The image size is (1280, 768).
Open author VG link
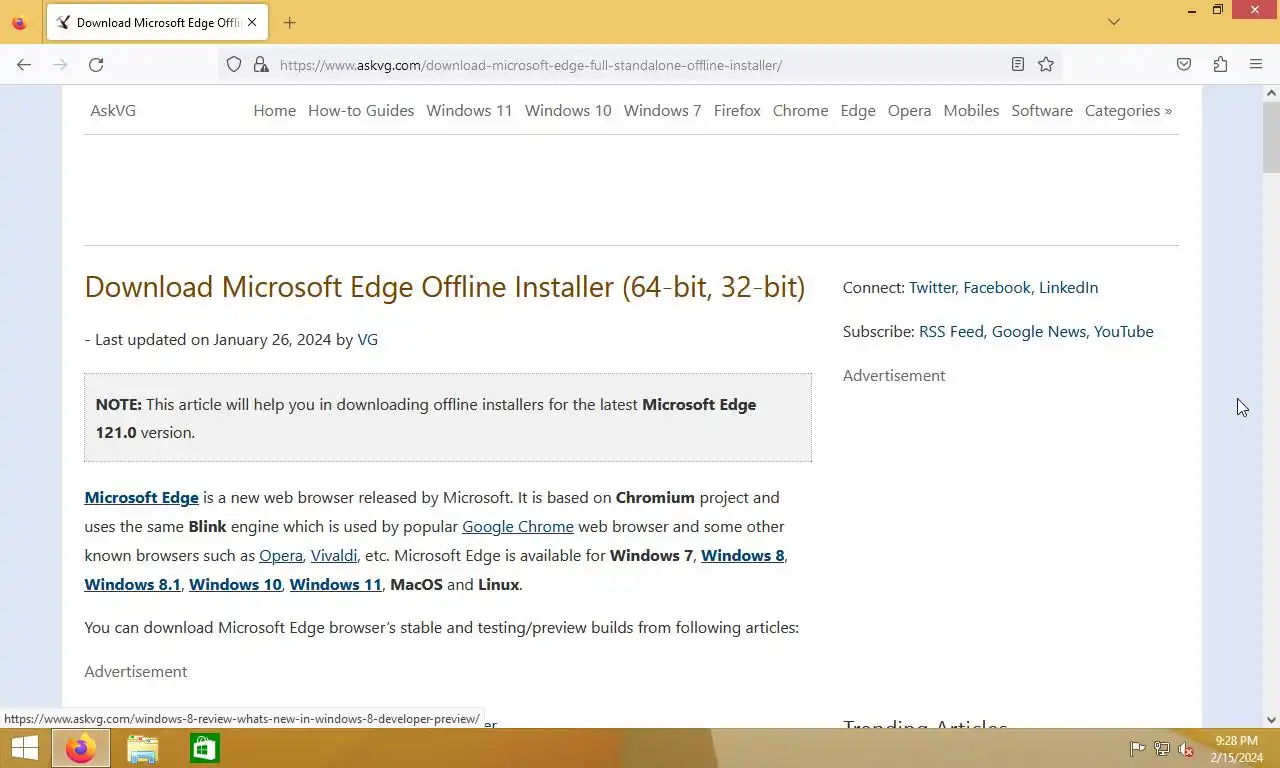(368, 340)
